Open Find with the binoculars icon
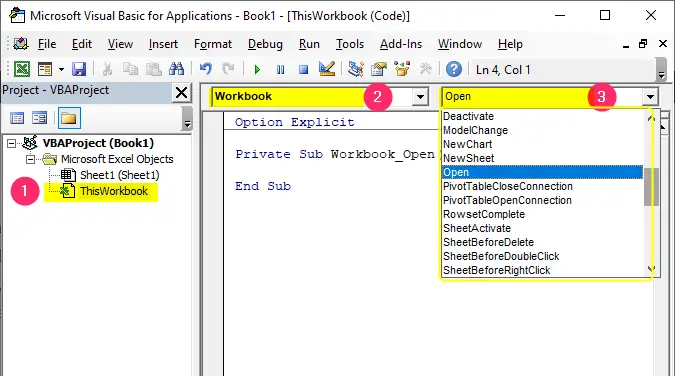Screen dimensions: 675x376 click(x=176, y=69)
